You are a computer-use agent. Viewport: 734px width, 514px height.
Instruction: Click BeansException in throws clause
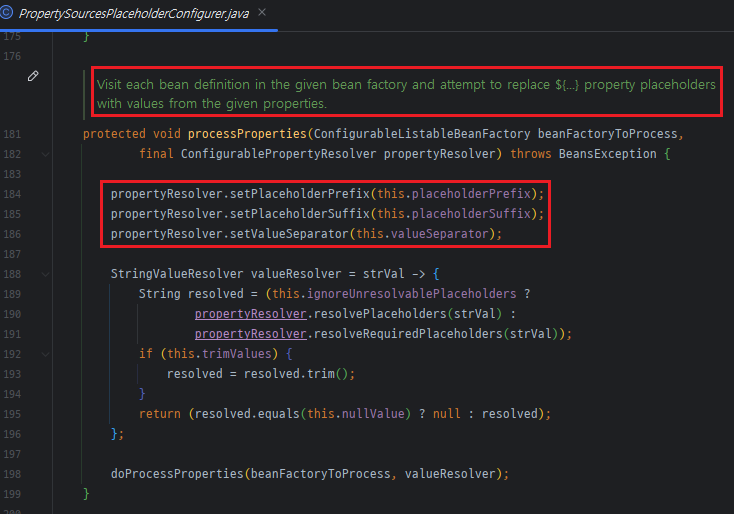608,154
